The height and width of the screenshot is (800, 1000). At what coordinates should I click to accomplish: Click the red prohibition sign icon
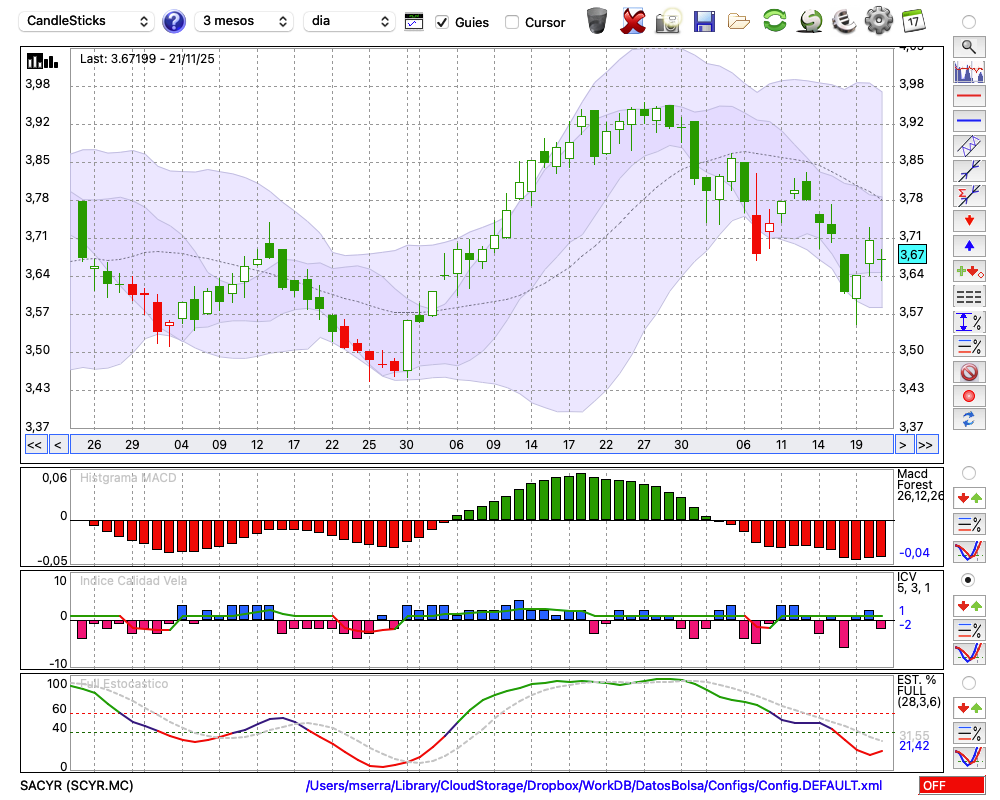(968, 371)
